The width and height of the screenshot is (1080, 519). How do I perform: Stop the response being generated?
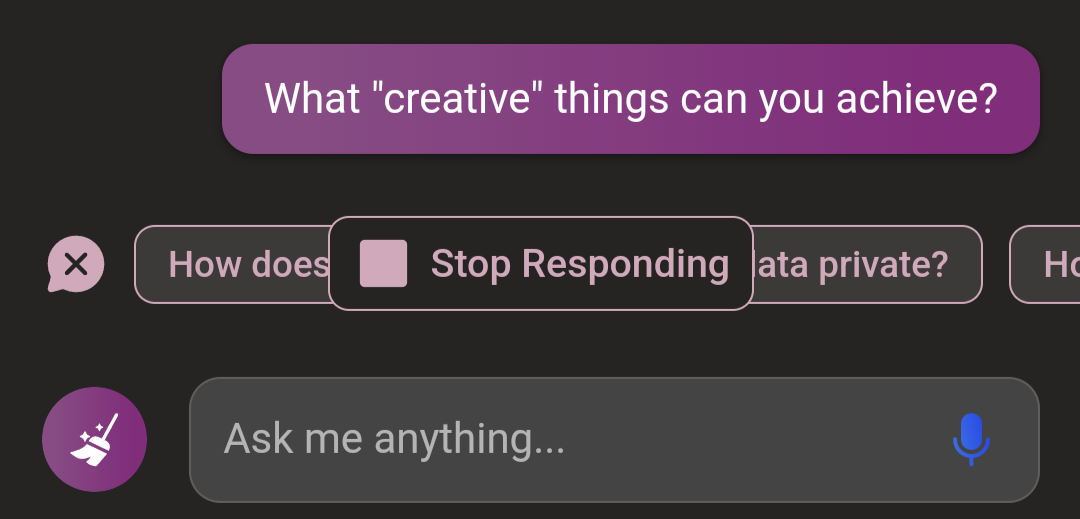[541, 264]
